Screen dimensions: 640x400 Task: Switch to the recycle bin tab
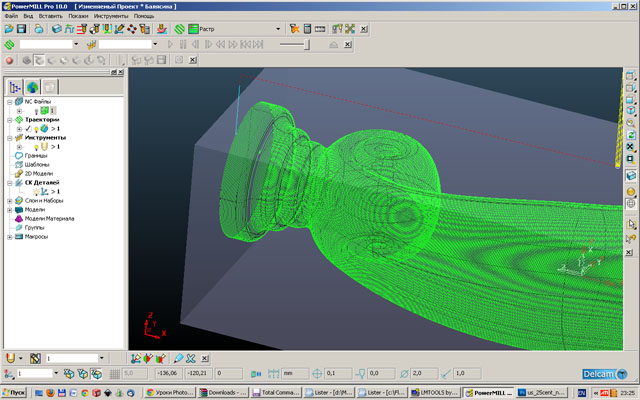49,87
